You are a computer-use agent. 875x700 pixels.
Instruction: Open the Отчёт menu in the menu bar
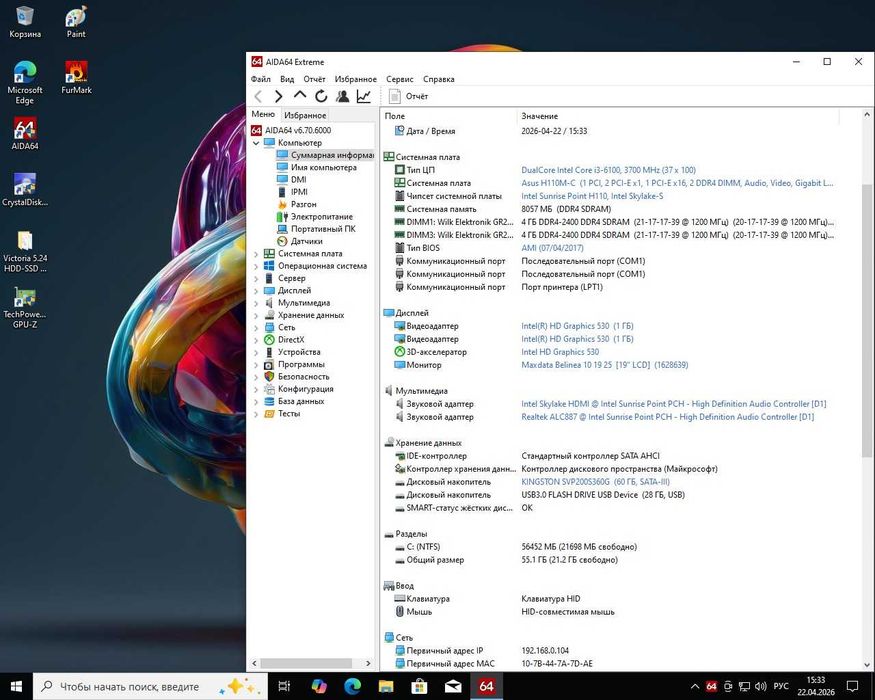(x=314, y=79)
